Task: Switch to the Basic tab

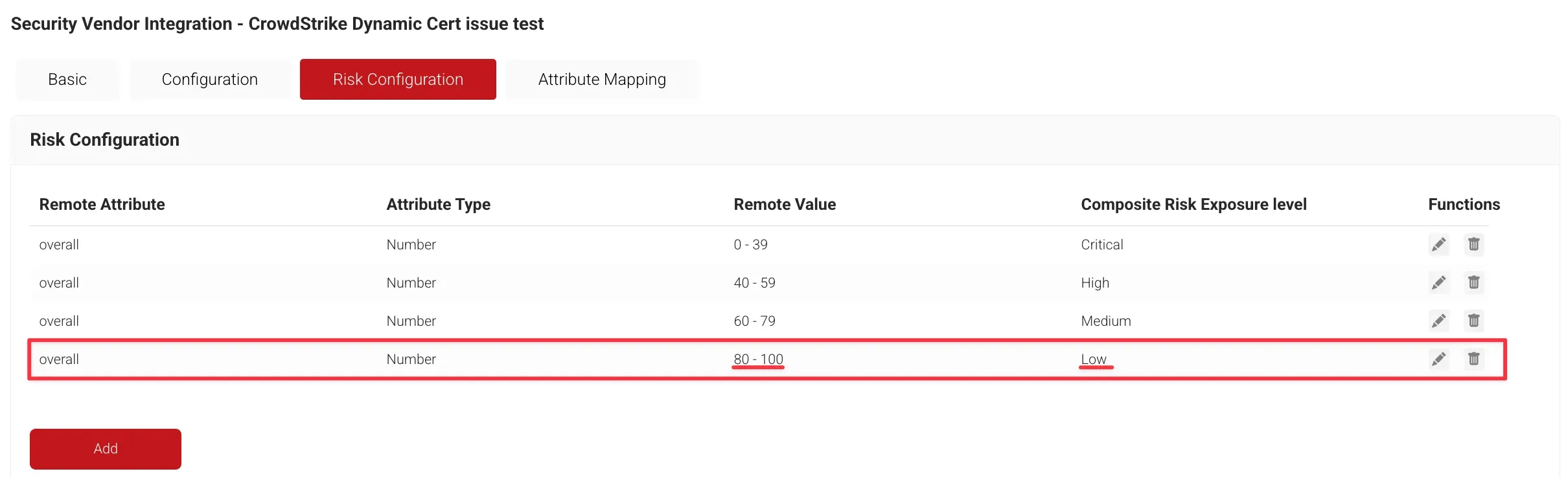Action: click(67, 80)
